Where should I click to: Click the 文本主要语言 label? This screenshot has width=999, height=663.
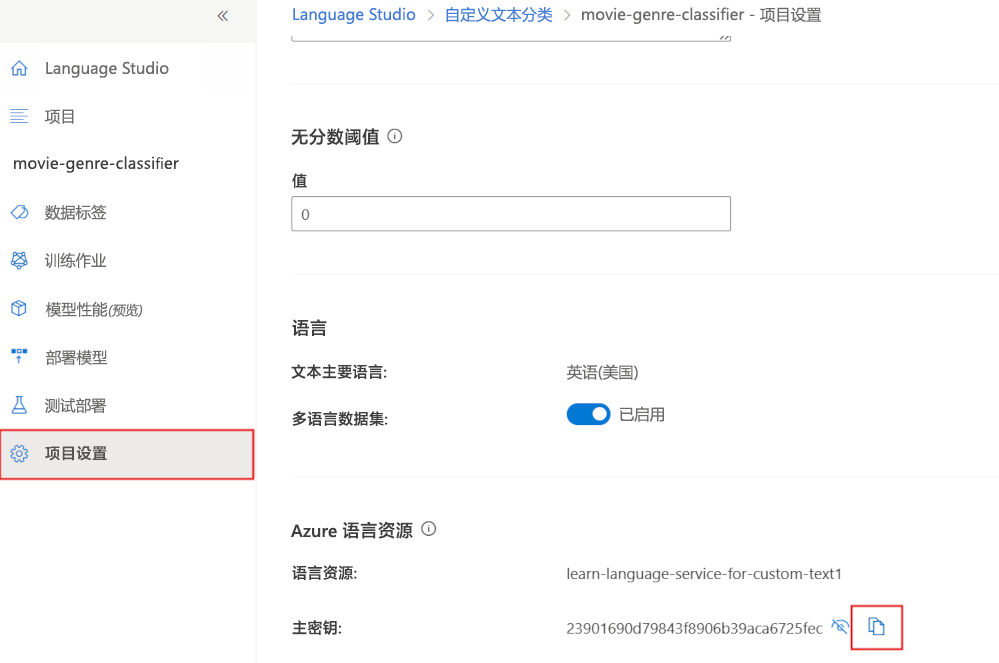pyautogui.click(x=339, y=373)
